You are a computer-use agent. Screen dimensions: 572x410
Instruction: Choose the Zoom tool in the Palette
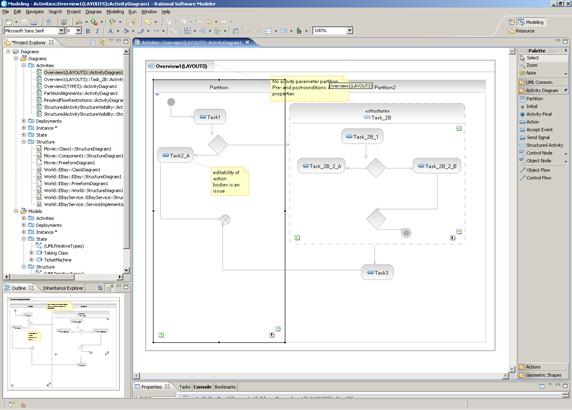[542, 65]
